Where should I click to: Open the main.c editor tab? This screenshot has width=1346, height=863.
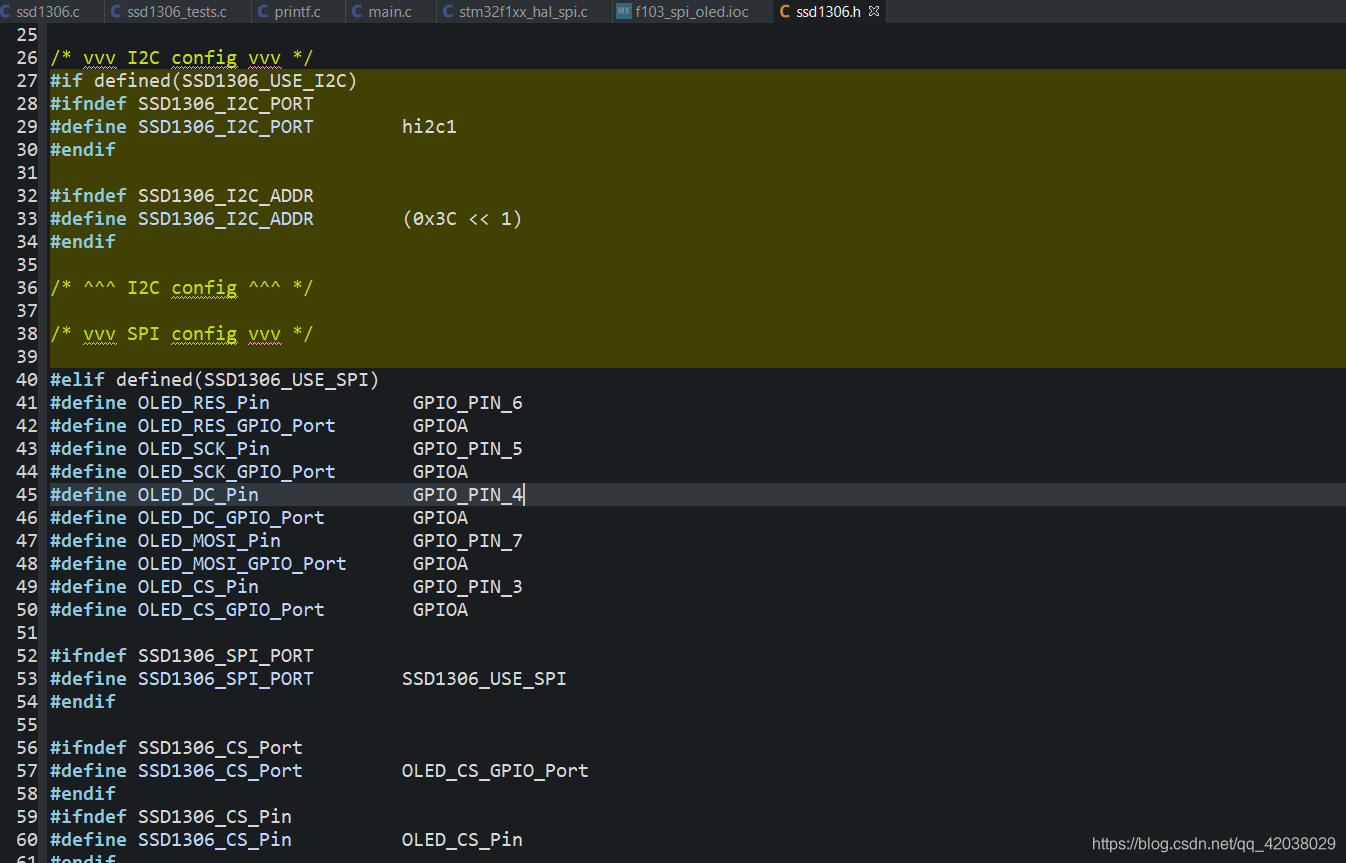[390, 12]
